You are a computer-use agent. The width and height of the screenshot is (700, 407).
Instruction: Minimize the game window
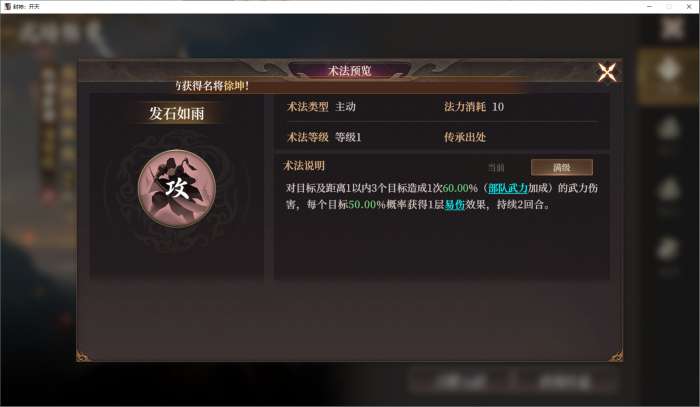650,6
